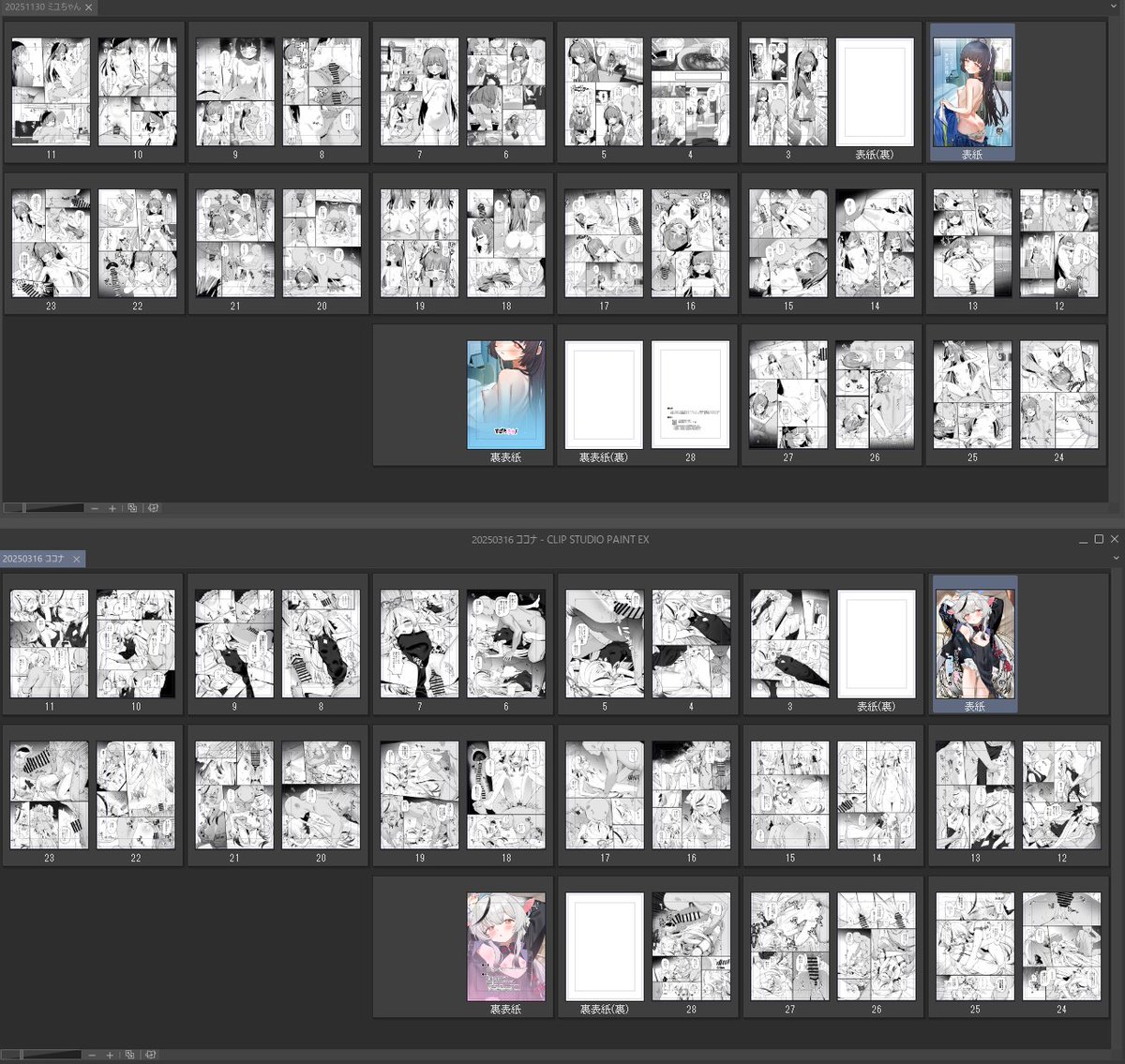The height and width of the screenshot is (1064, 1125).
Task: Open page 12 thumbnail in ミコちゃん window
Action: tap(1059, 244)
